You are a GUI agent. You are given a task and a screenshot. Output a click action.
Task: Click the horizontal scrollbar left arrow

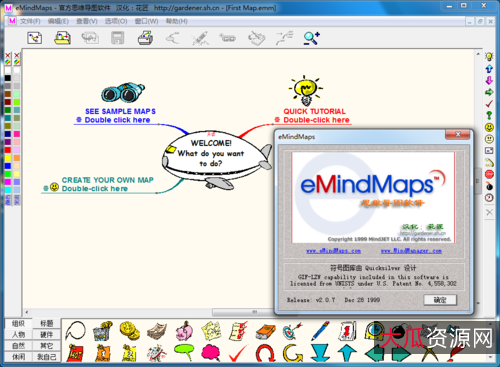pos(27,312)
